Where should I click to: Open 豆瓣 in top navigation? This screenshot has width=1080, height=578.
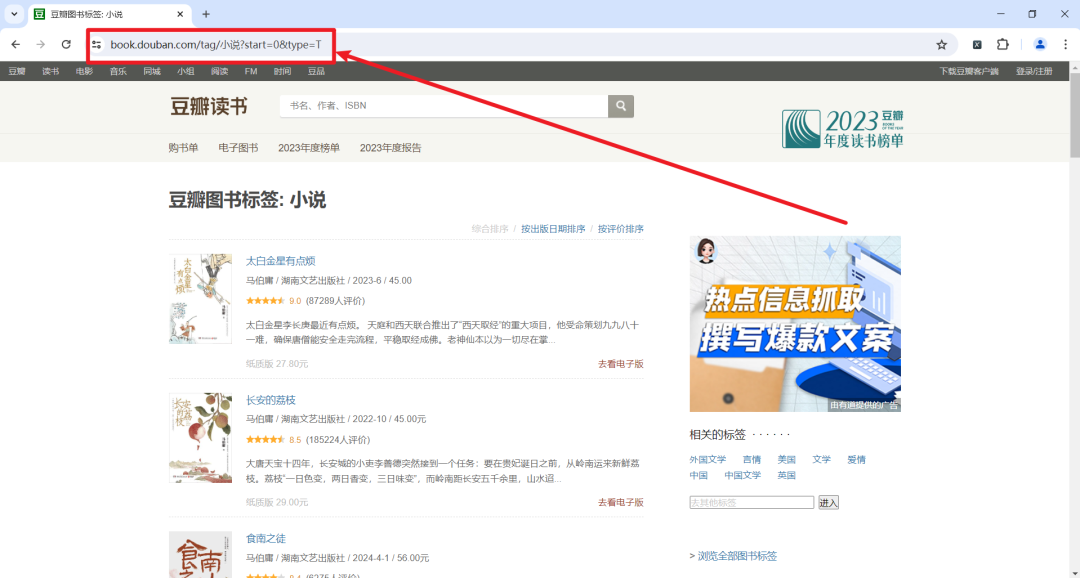click(x=17, y=71)
